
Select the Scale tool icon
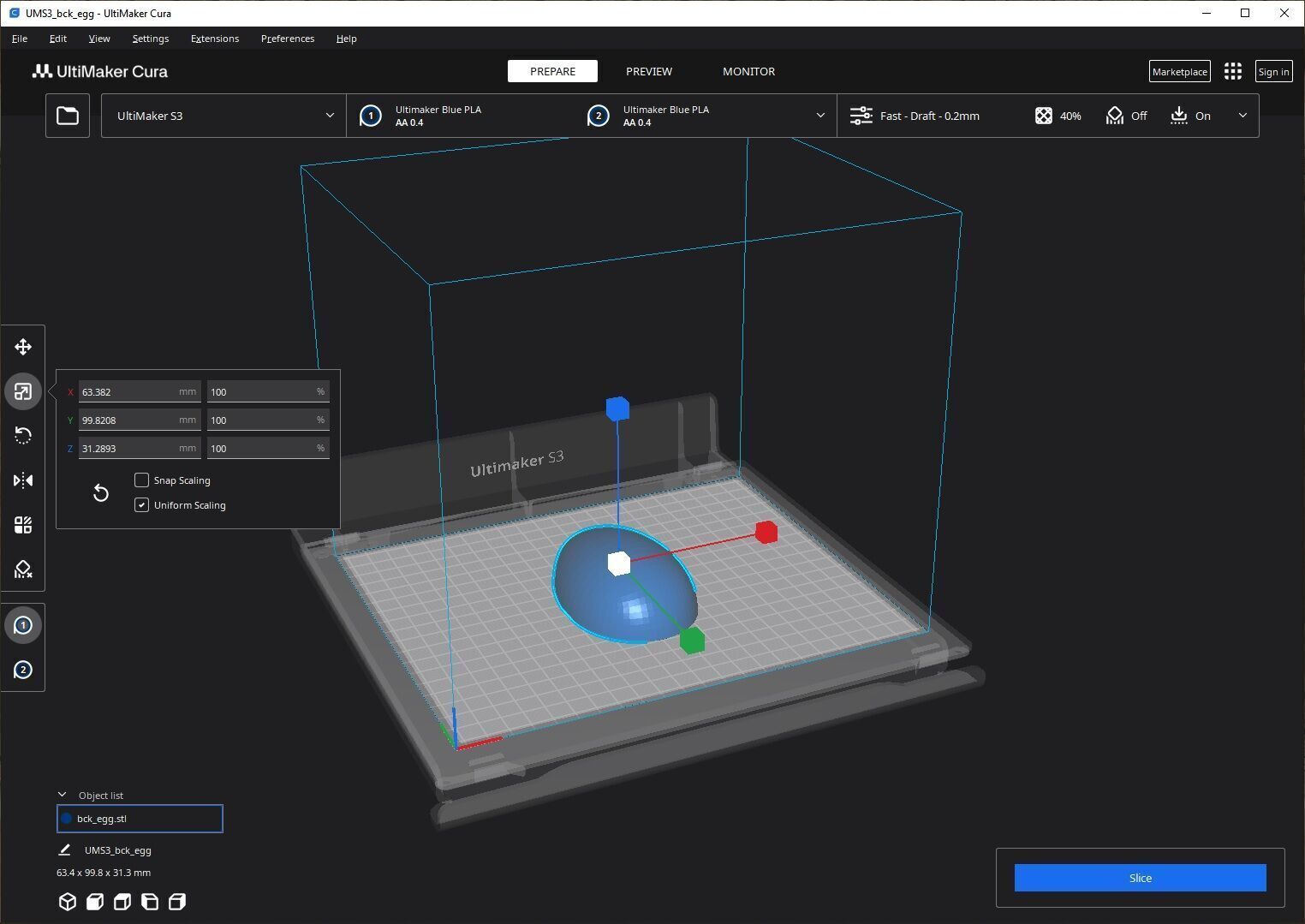23,391
